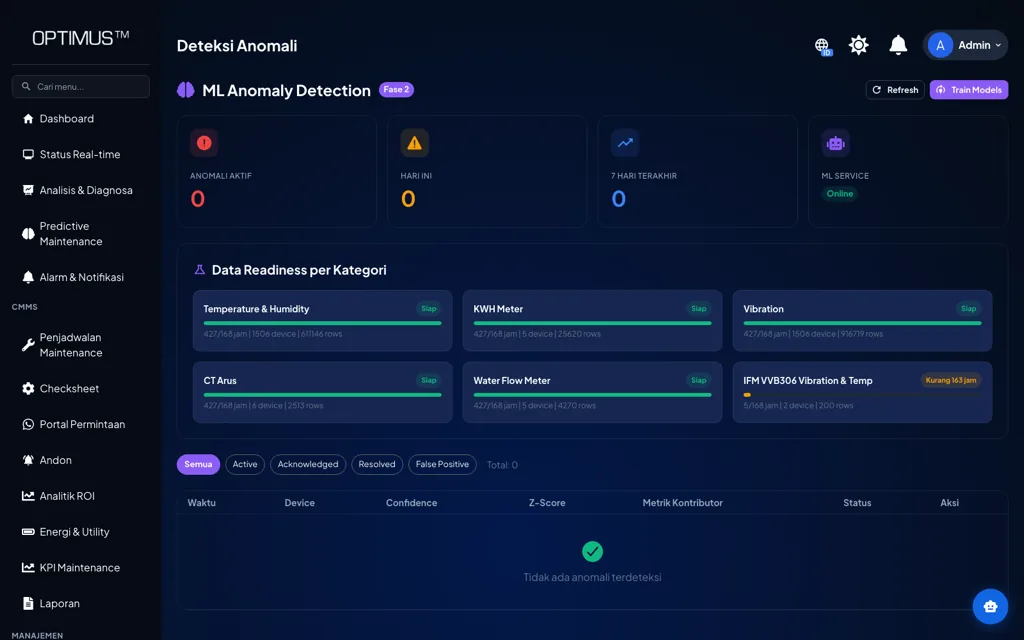Click the Admin avatar circle
The height and width of the screenshot is (640, 1024).
(940, 45)
